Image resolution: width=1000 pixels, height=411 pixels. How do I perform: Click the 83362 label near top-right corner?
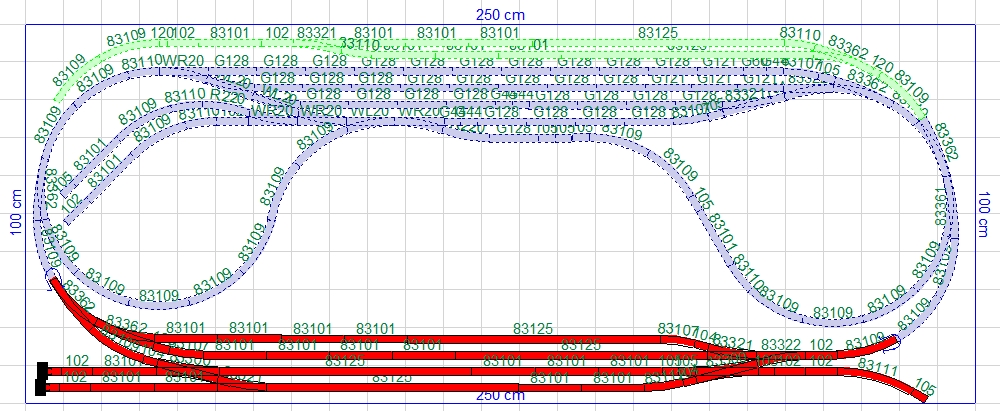coord(849,50)
